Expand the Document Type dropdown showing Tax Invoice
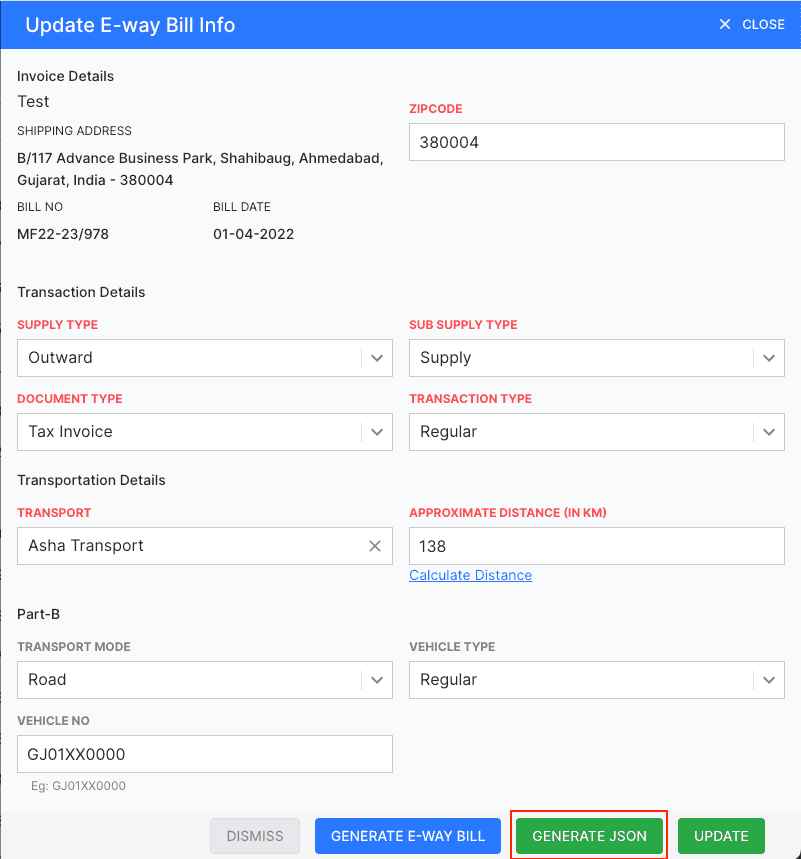The width and height of the screenshot is (801, 859). click(377, 432)
